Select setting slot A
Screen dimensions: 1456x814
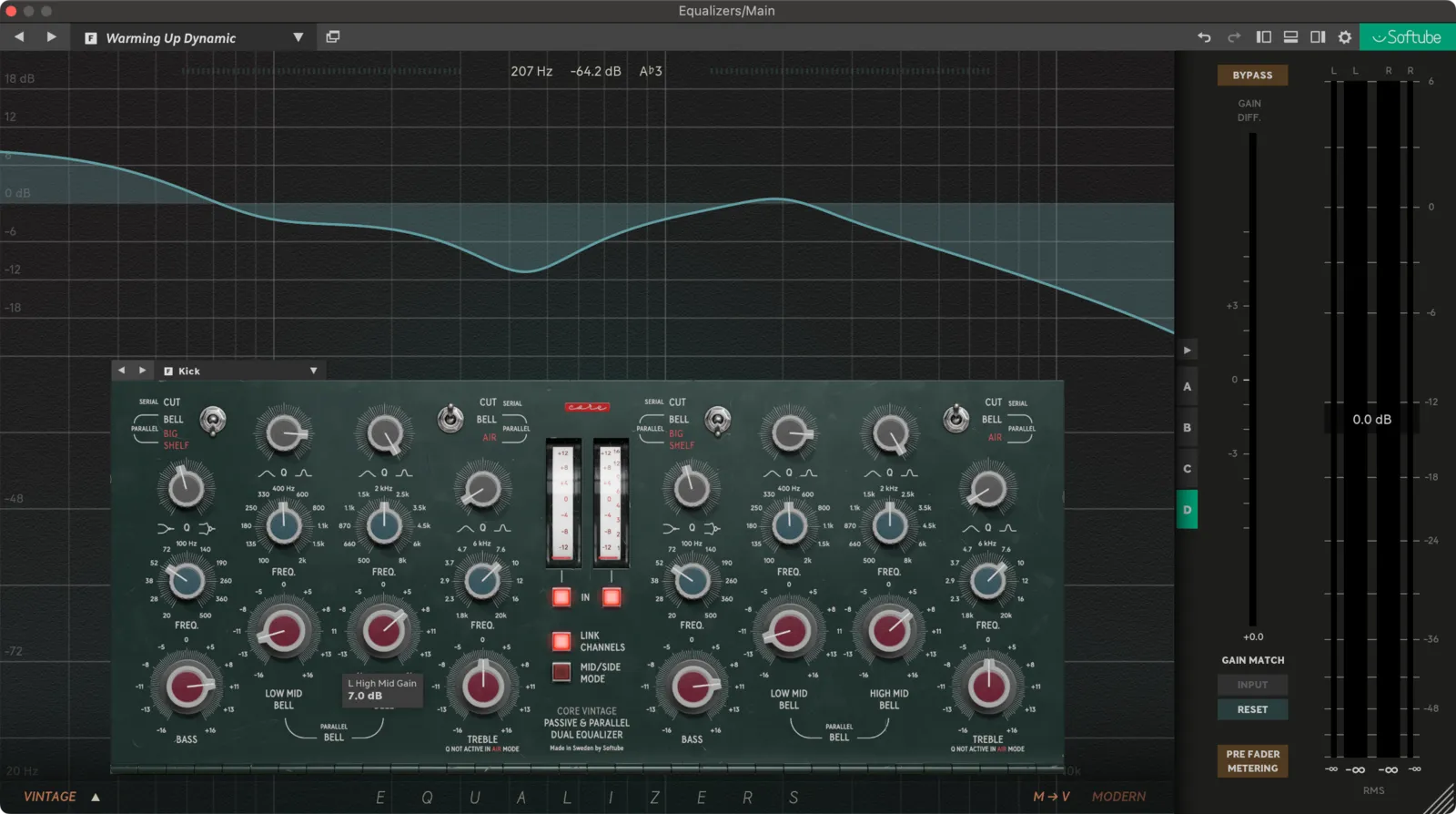[1187, 387]
